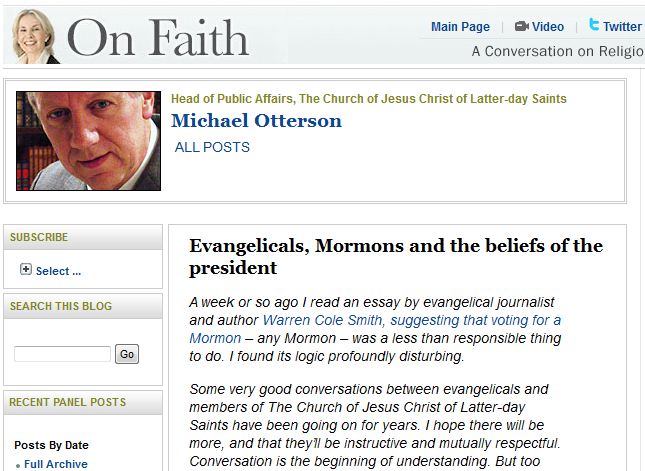
Task: Open the Twitter text link
Action: tap(622, 27)
